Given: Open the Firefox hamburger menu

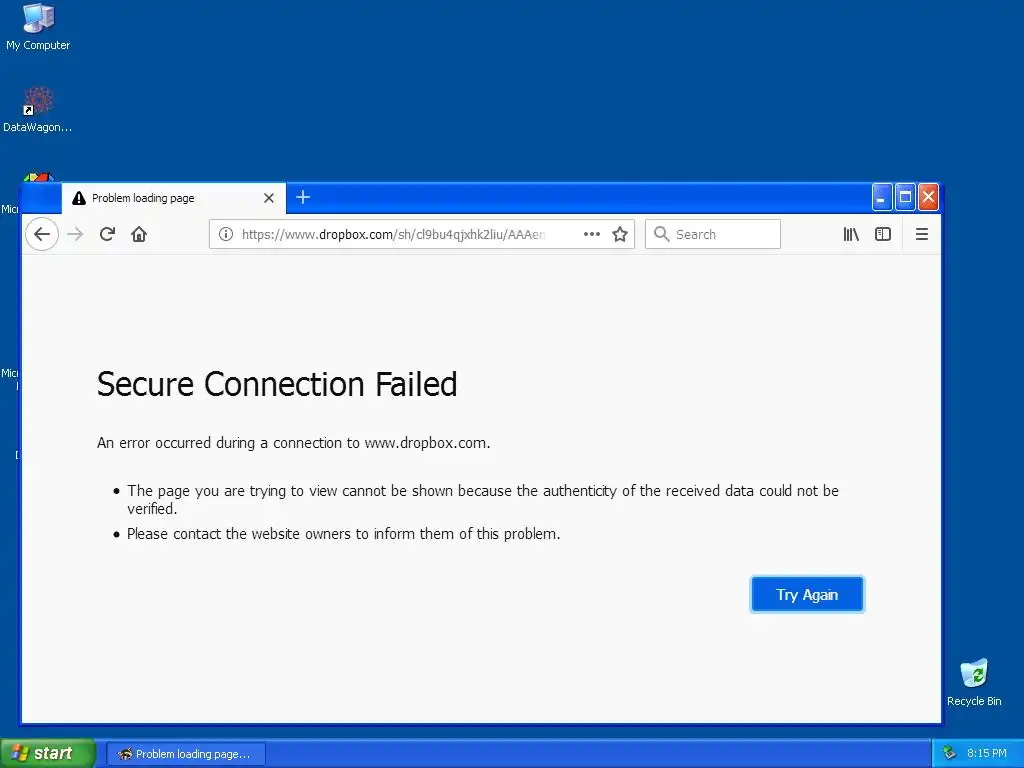Looking at the screenshot, I should (922, 234).
